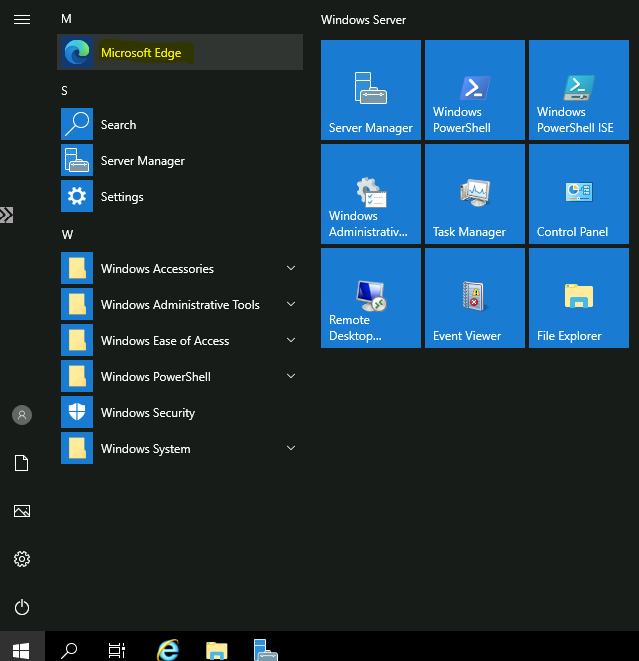The width and height of the screenshot is (639, 661).
Task: Click the taskbar search magnifier
Action: [x=69, y=650]
